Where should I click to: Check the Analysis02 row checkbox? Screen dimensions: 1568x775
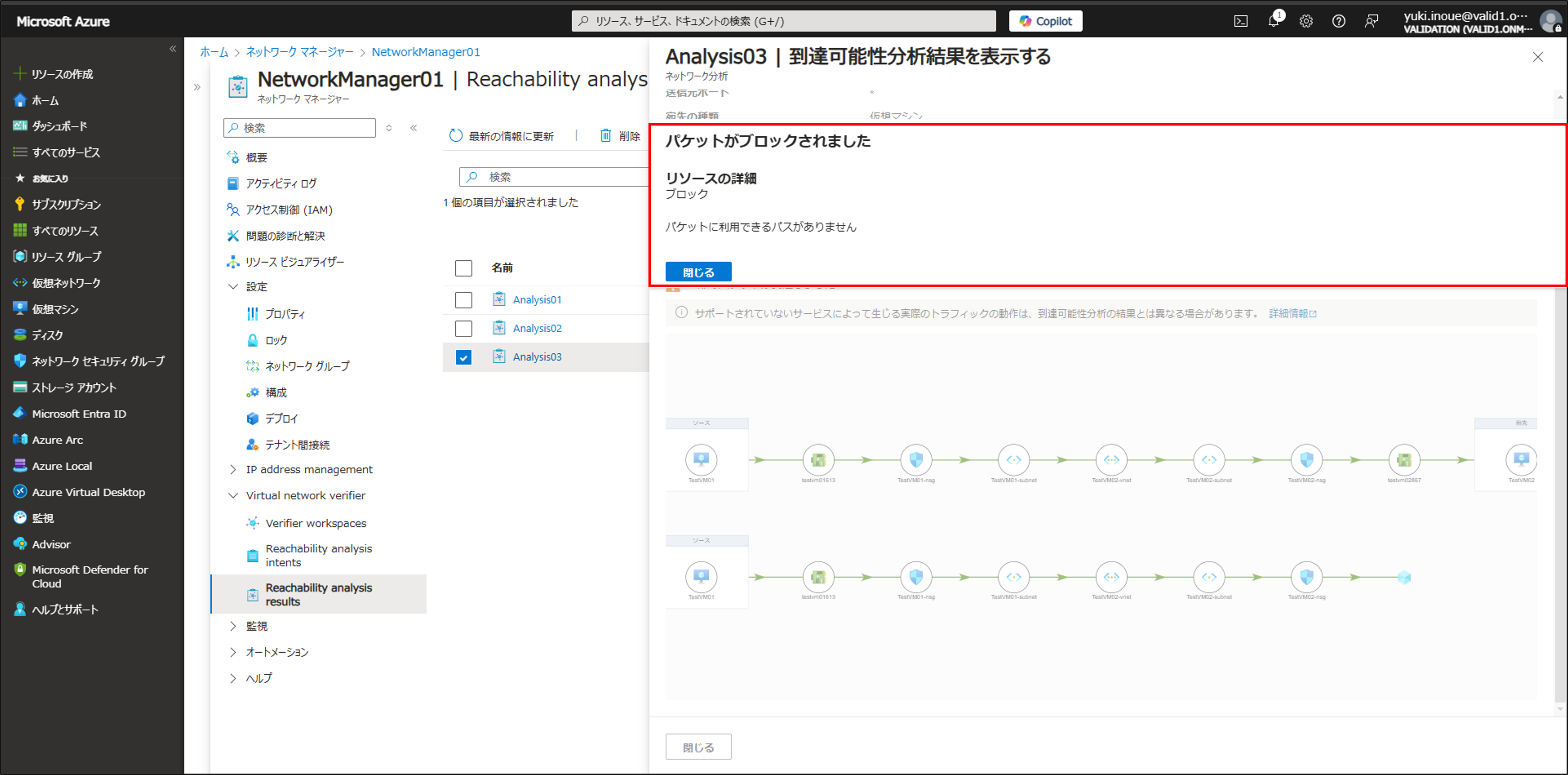(x=464, y=328)
